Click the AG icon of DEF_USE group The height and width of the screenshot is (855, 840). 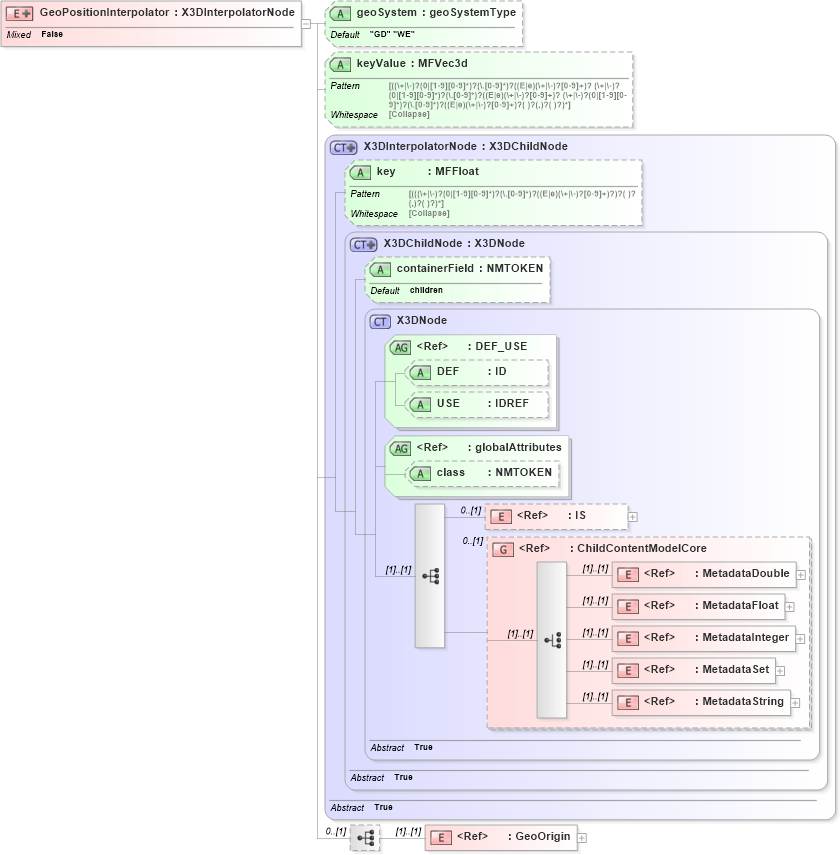[x=401, y=348]
